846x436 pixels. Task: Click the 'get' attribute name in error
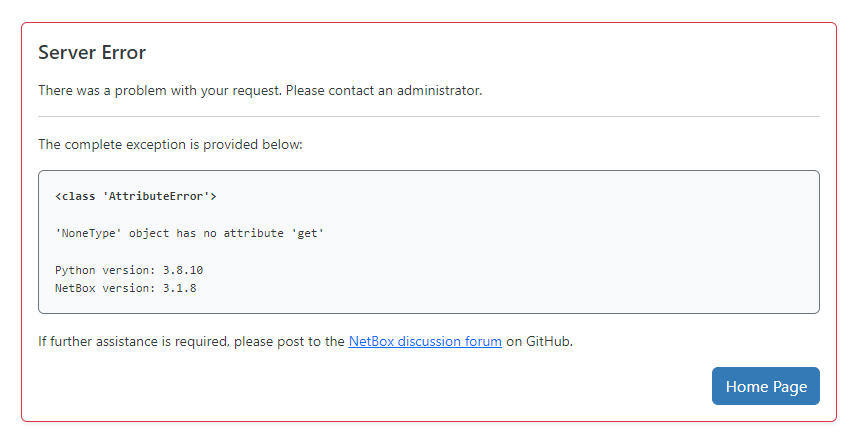point(308,233)
